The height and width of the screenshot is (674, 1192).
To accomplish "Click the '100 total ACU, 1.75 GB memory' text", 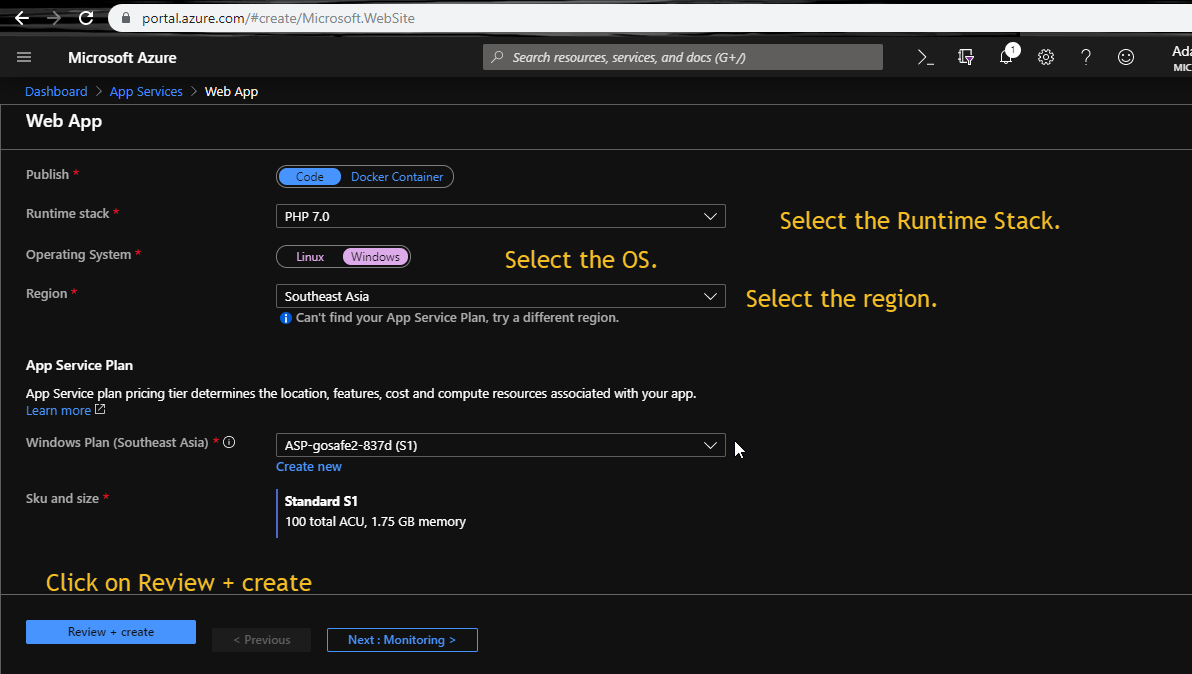I will click(x=376, y=521).
